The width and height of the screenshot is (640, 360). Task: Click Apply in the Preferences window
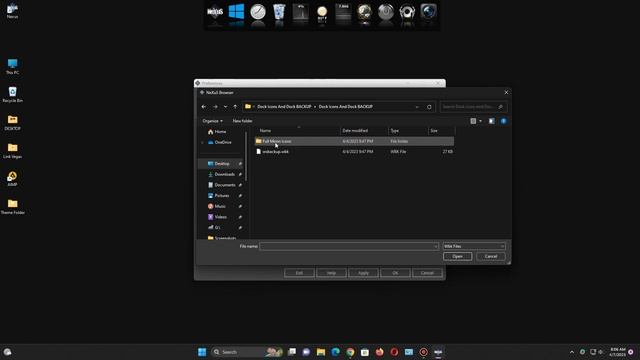tap(363, 273)
